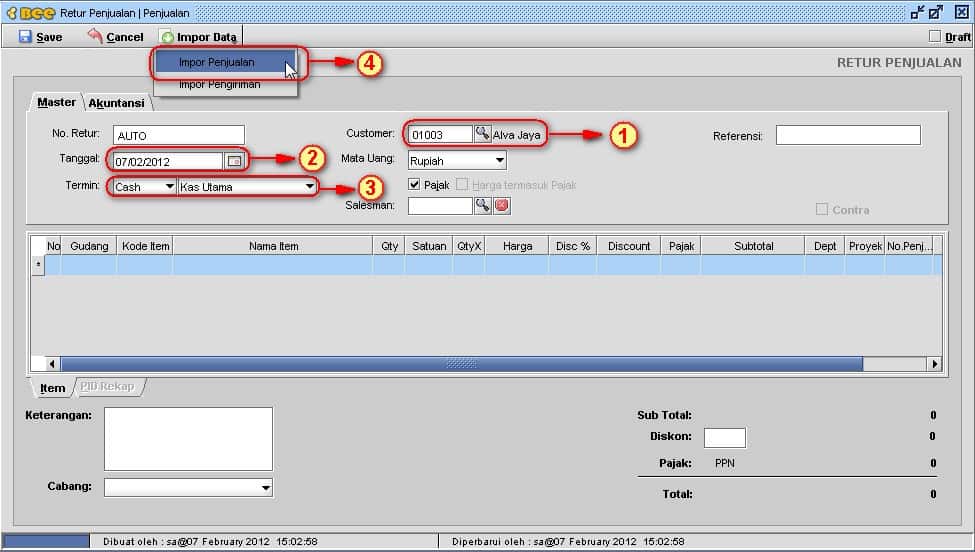Enable the Draft checkbox
The height and width of the screenshot is (552, 975).
[x=935, y=37]
